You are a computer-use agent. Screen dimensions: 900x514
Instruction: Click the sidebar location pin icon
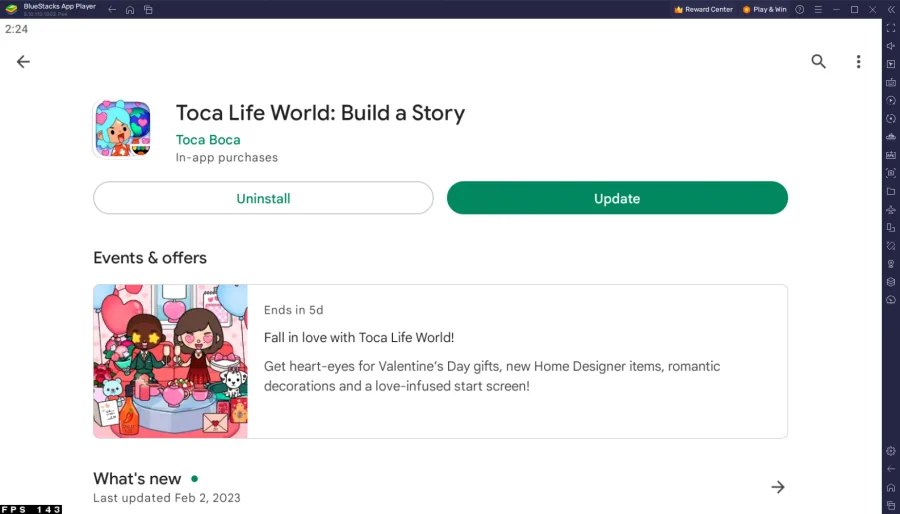coord(891,264)
